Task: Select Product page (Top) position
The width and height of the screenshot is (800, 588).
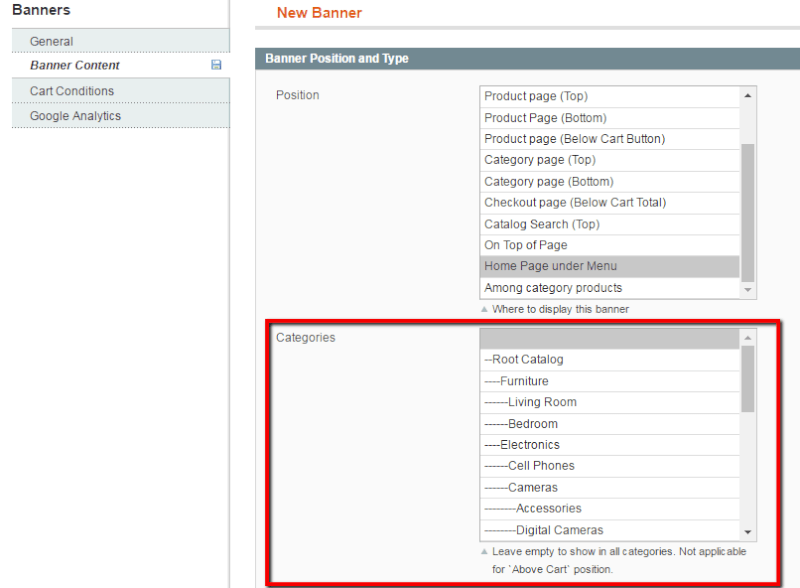Action: (x=536, y=96)
